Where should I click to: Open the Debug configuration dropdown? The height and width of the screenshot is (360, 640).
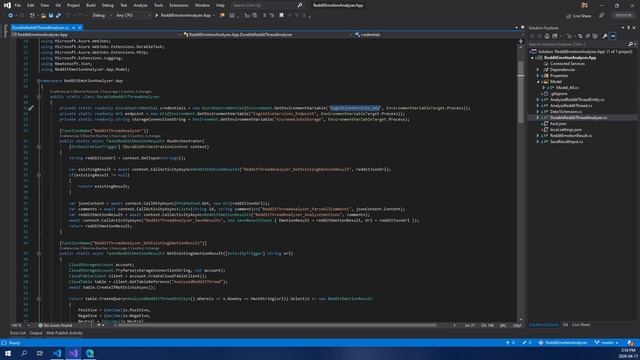[102, 16]
